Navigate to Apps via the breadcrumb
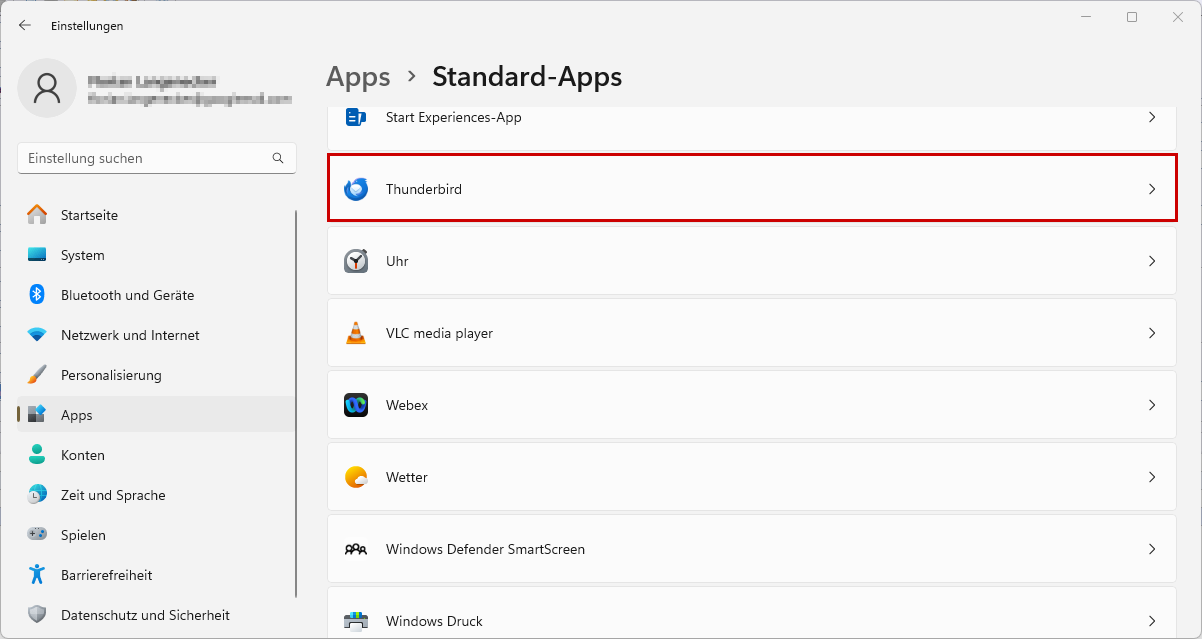This screenshot has height=639, width=1202. tap(358, 77)
